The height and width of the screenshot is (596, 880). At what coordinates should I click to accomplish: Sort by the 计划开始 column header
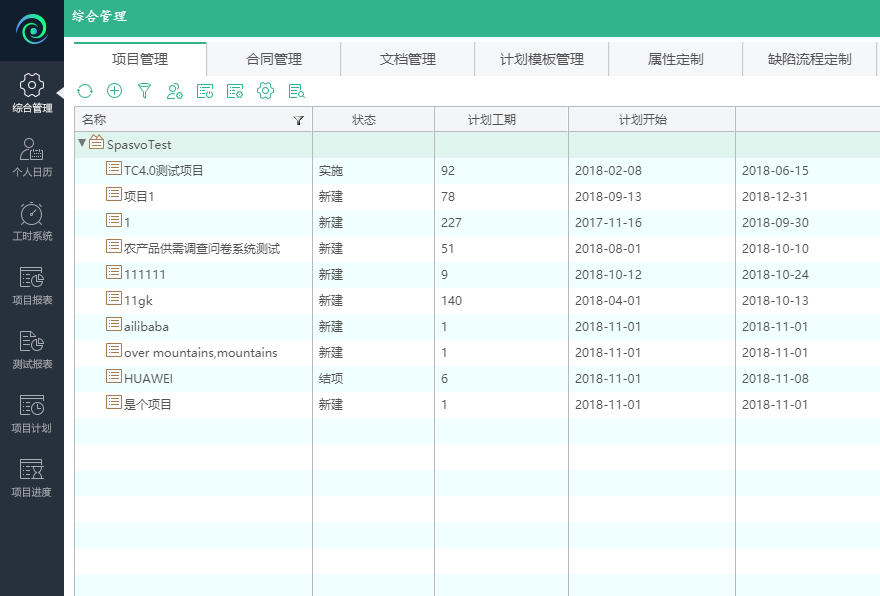(x=652, y=120)
